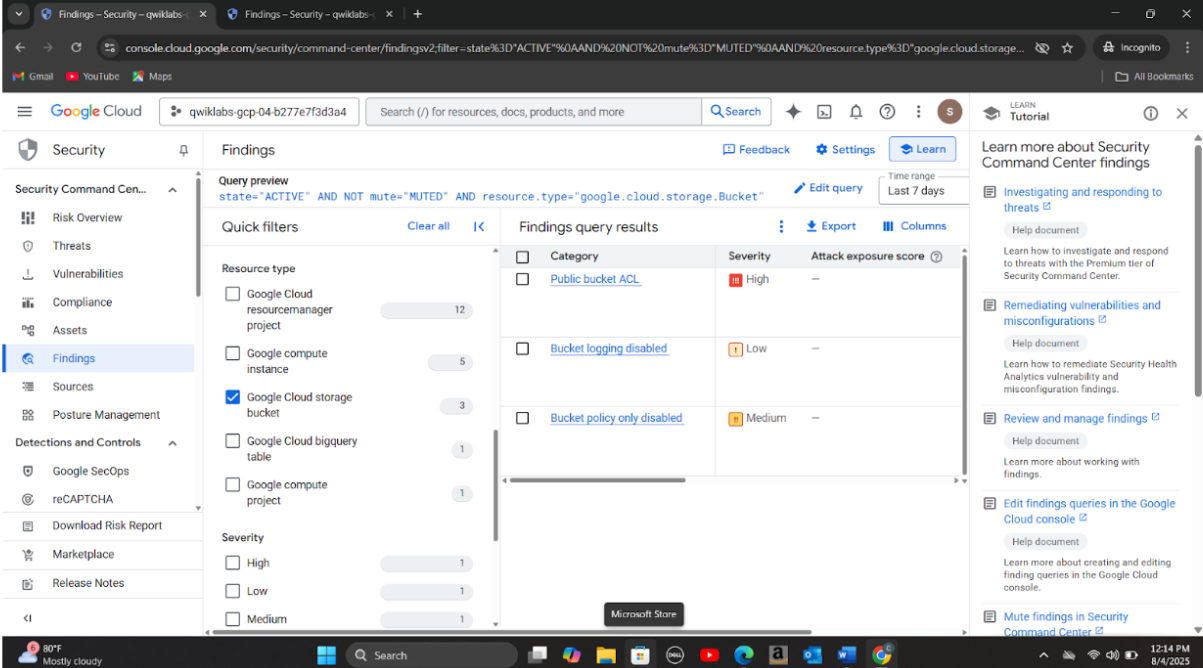The height and width of the screenshot is (668, 1203).
Task: Open the Gemini AI sparkle icon
Action: 793,112
